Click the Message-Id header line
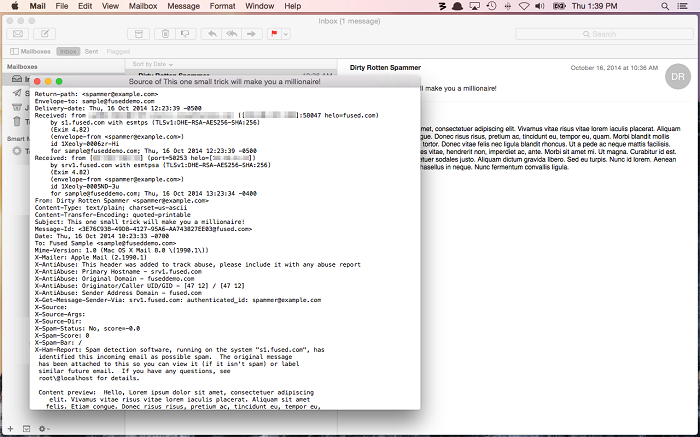Viewport: 700px width, 437px height. [143, 229]
